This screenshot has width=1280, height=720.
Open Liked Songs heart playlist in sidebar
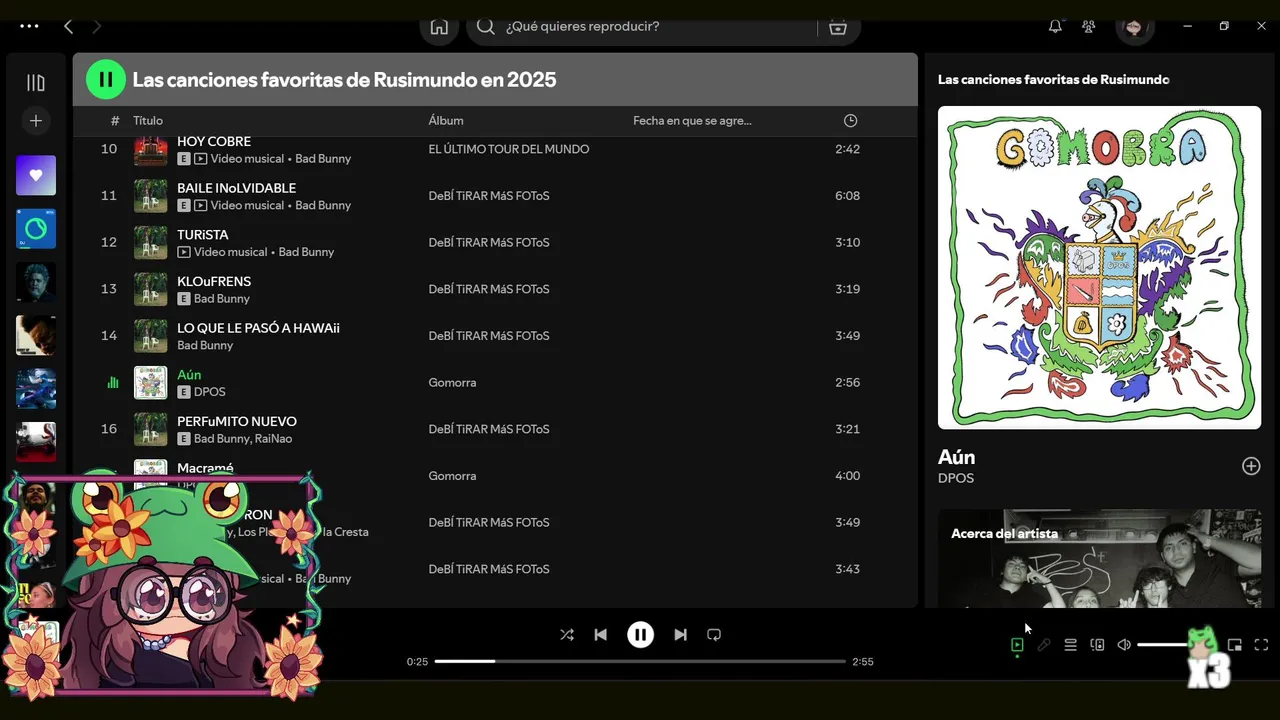coord(36,175)
